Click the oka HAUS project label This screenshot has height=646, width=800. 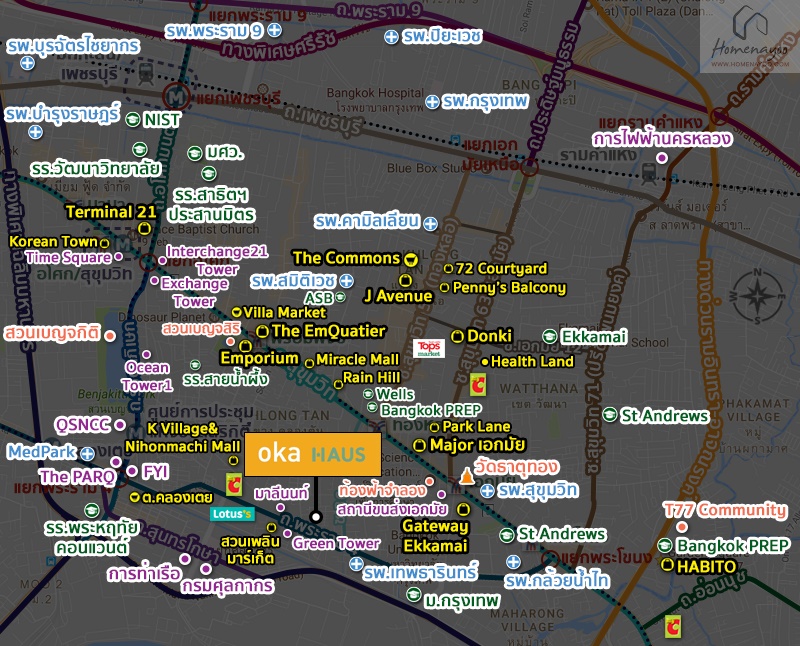coord(313,455)
